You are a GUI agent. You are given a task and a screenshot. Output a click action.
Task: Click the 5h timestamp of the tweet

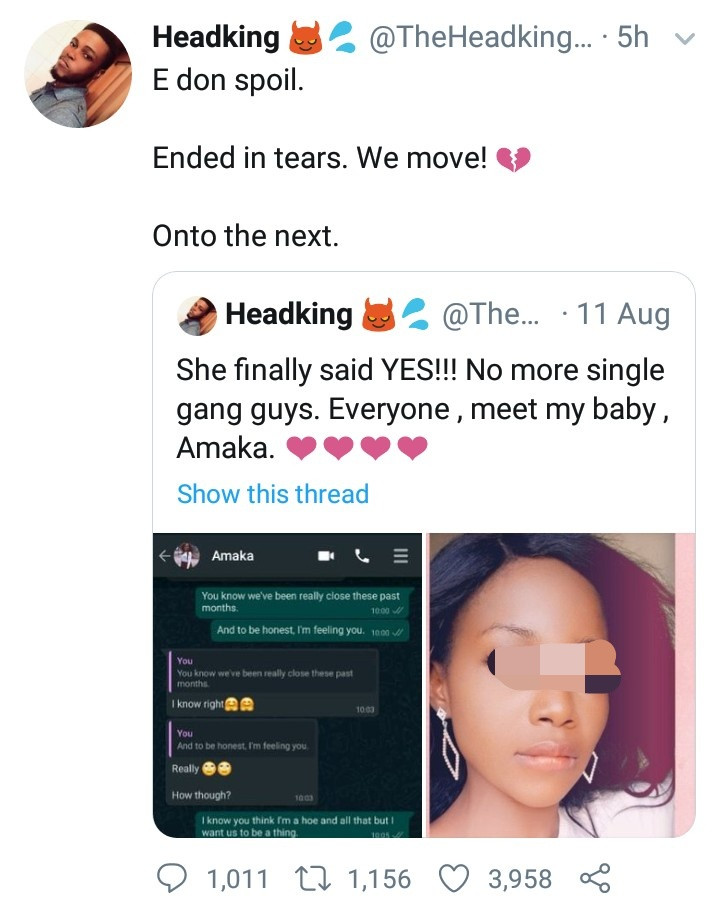point(633,38)
